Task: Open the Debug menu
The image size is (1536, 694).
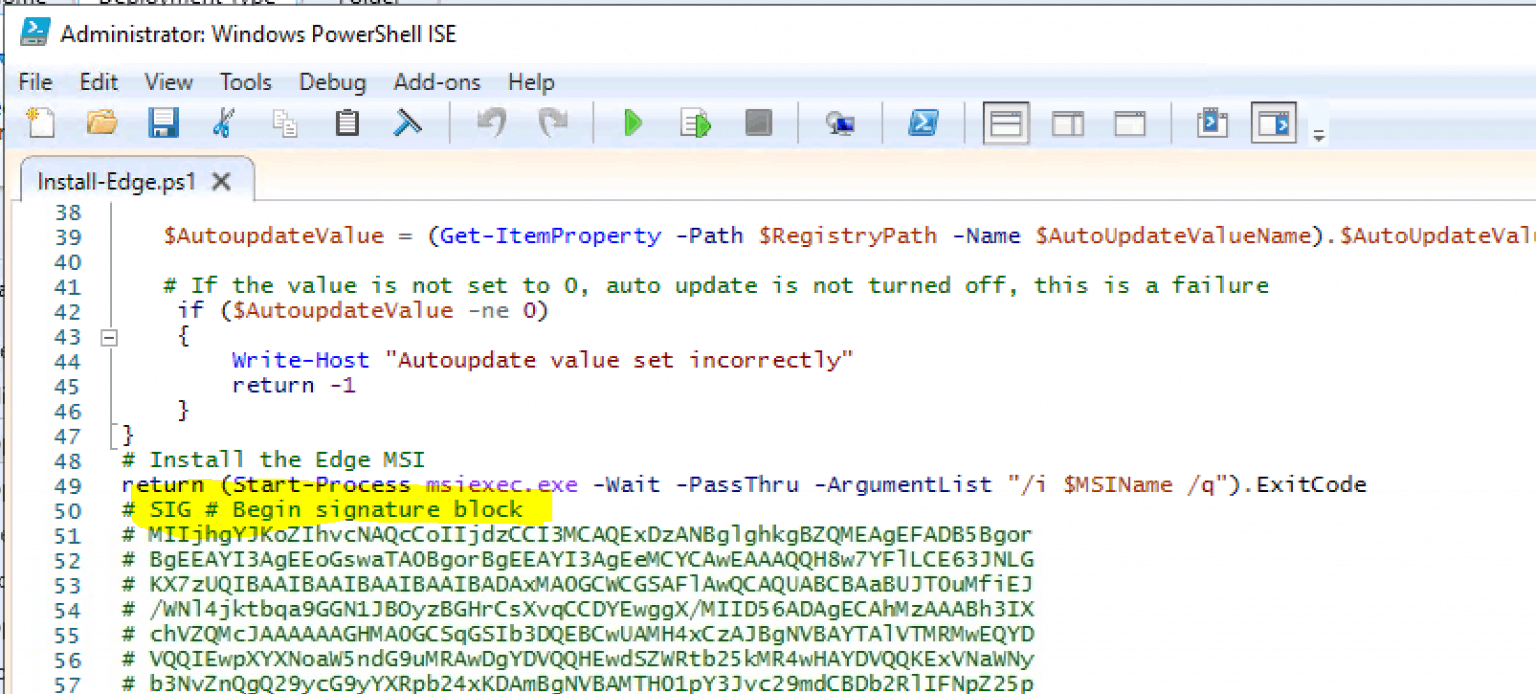Action: click(x=332, y=82)
